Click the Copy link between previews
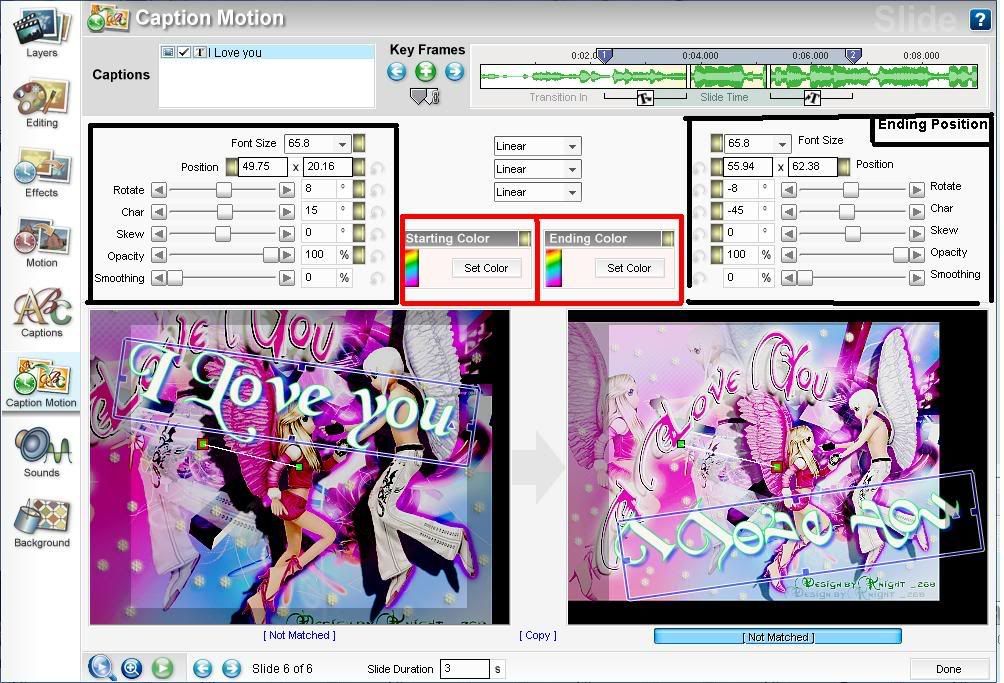This screenshot has width=1004, height=683. pyautogui.click(x=538, y=635)
